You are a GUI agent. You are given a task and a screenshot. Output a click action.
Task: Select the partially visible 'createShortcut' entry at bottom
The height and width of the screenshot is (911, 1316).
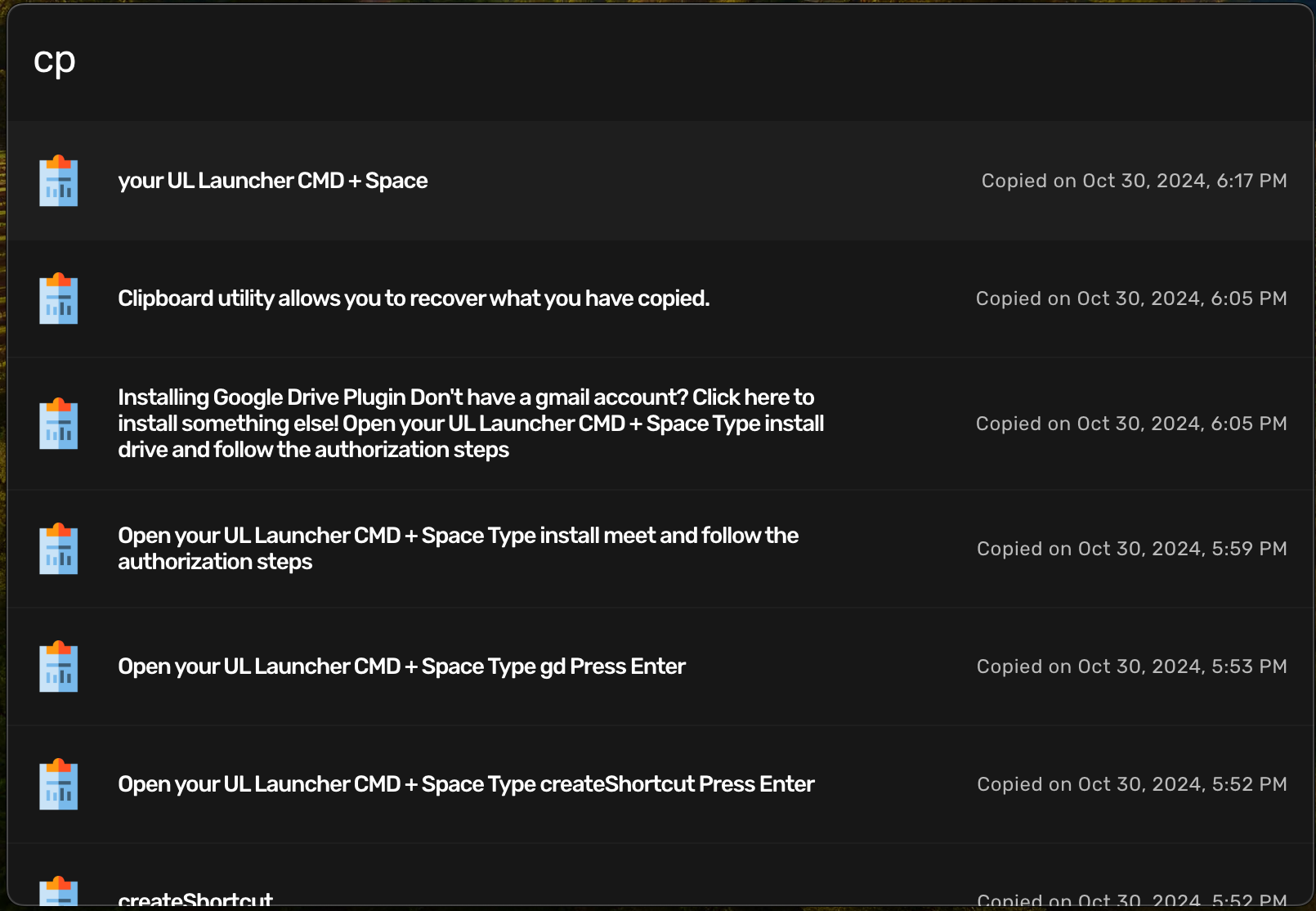[x=196, y=897]
